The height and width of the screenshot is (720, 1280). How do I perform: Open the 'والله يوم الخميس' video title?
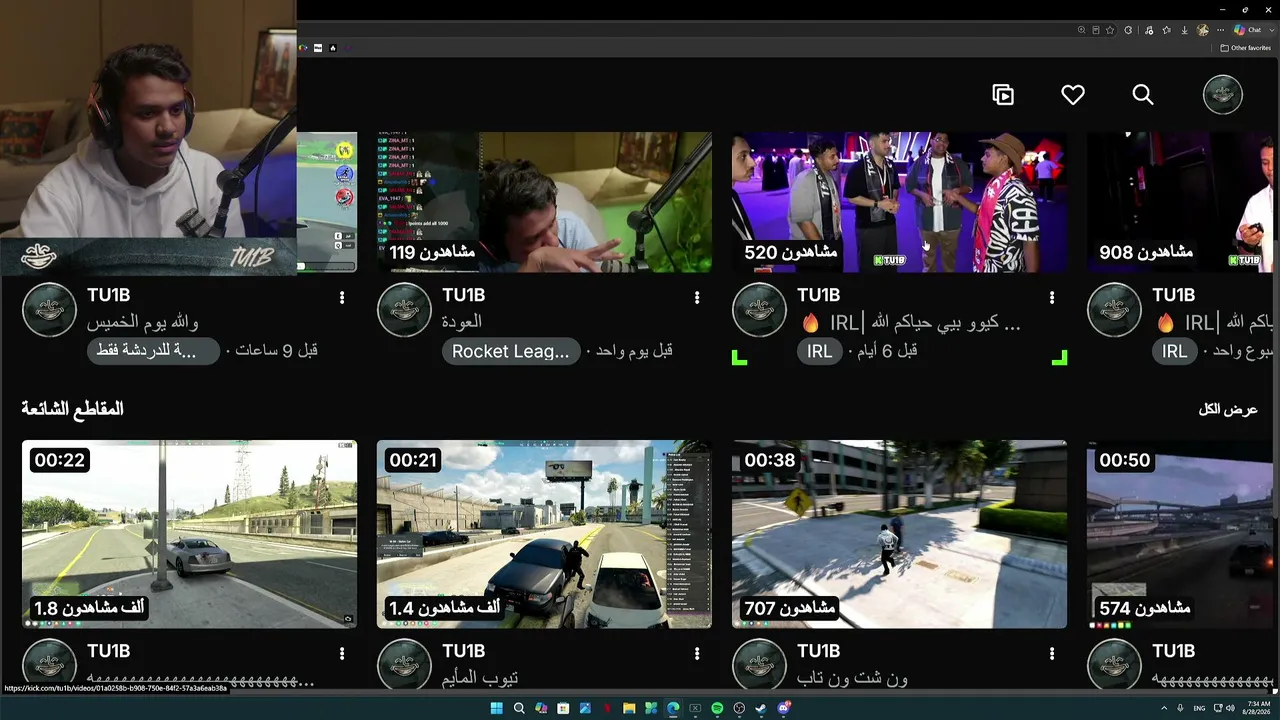pos(143,323)
